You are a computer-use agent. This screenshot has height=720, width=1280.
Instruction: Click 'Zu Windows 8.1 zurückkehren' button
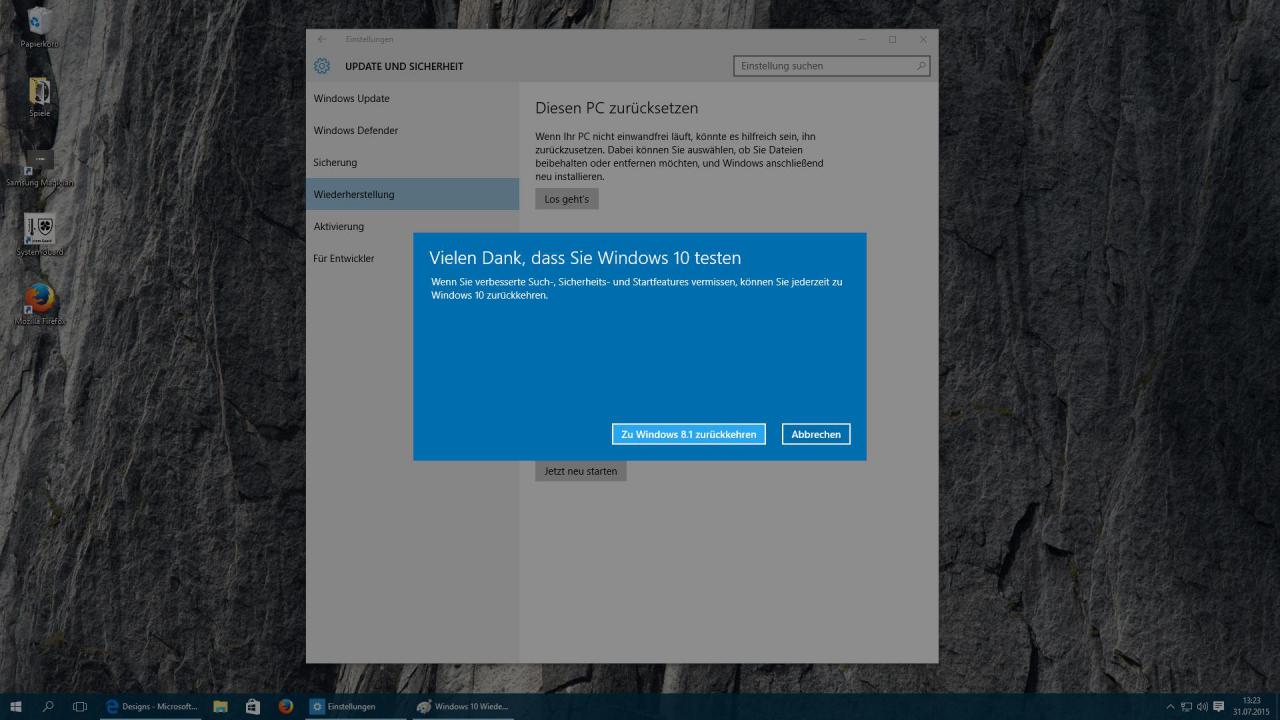click(689, 434)
